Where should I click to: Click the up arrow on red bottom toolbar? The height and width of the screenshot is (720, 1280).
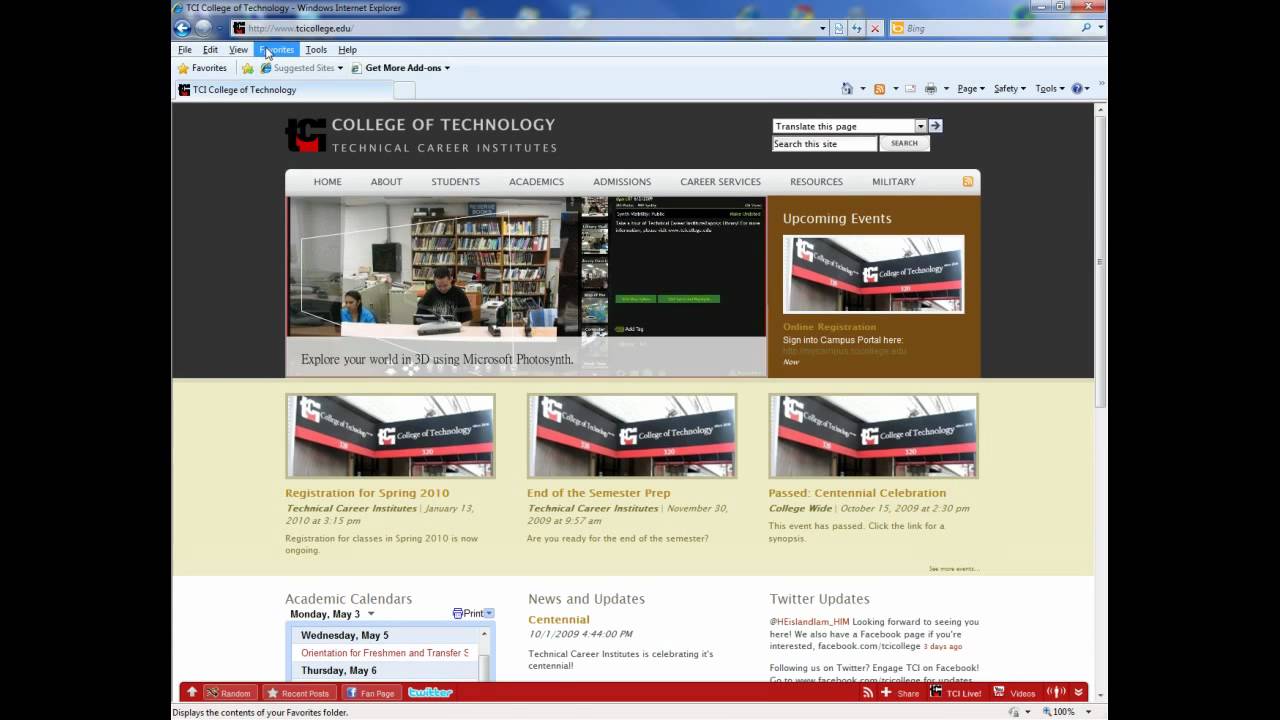coord(192,692)
